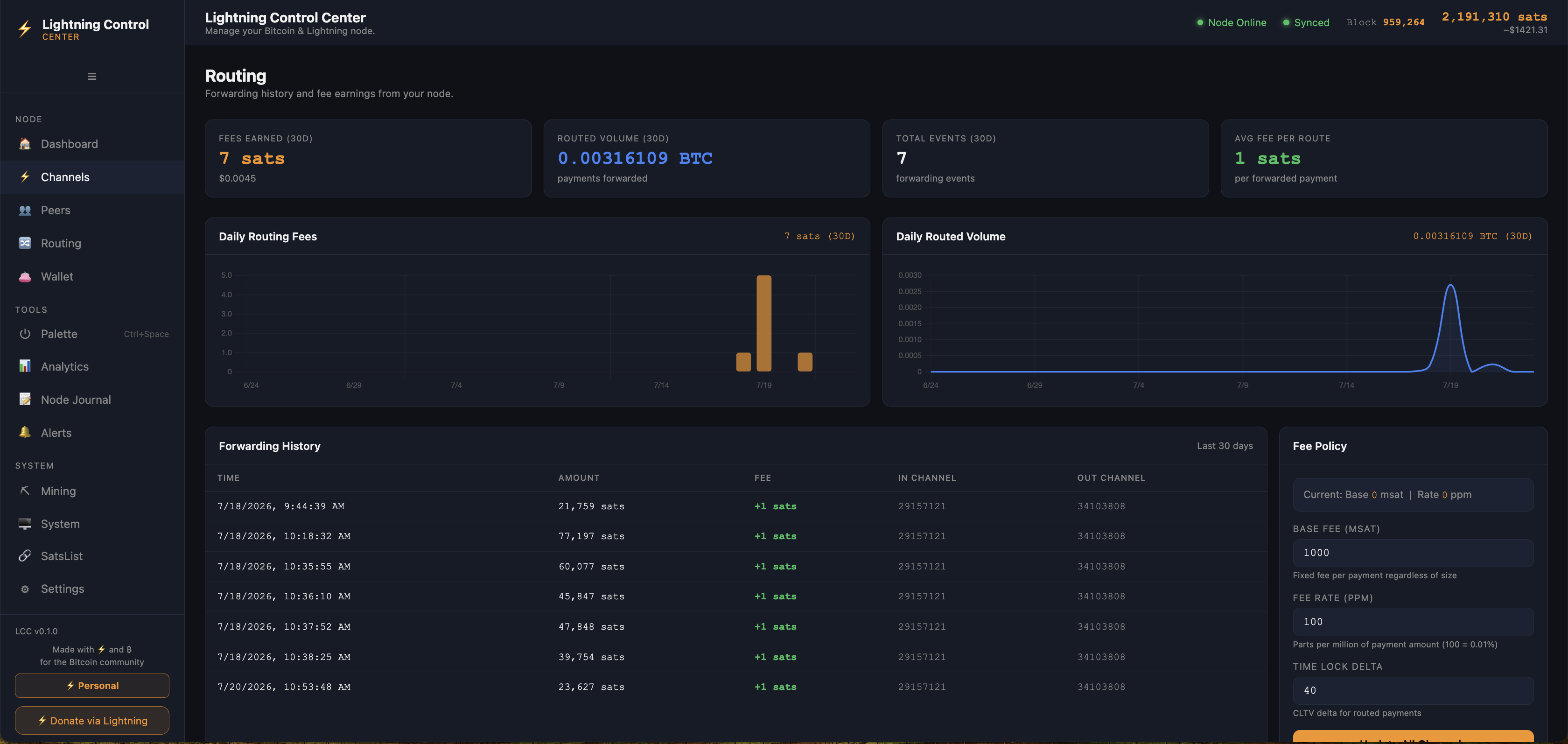Viewport: 1568px width, 744px height.
Task: Open the Wallet section
Action: coord(92,276)
